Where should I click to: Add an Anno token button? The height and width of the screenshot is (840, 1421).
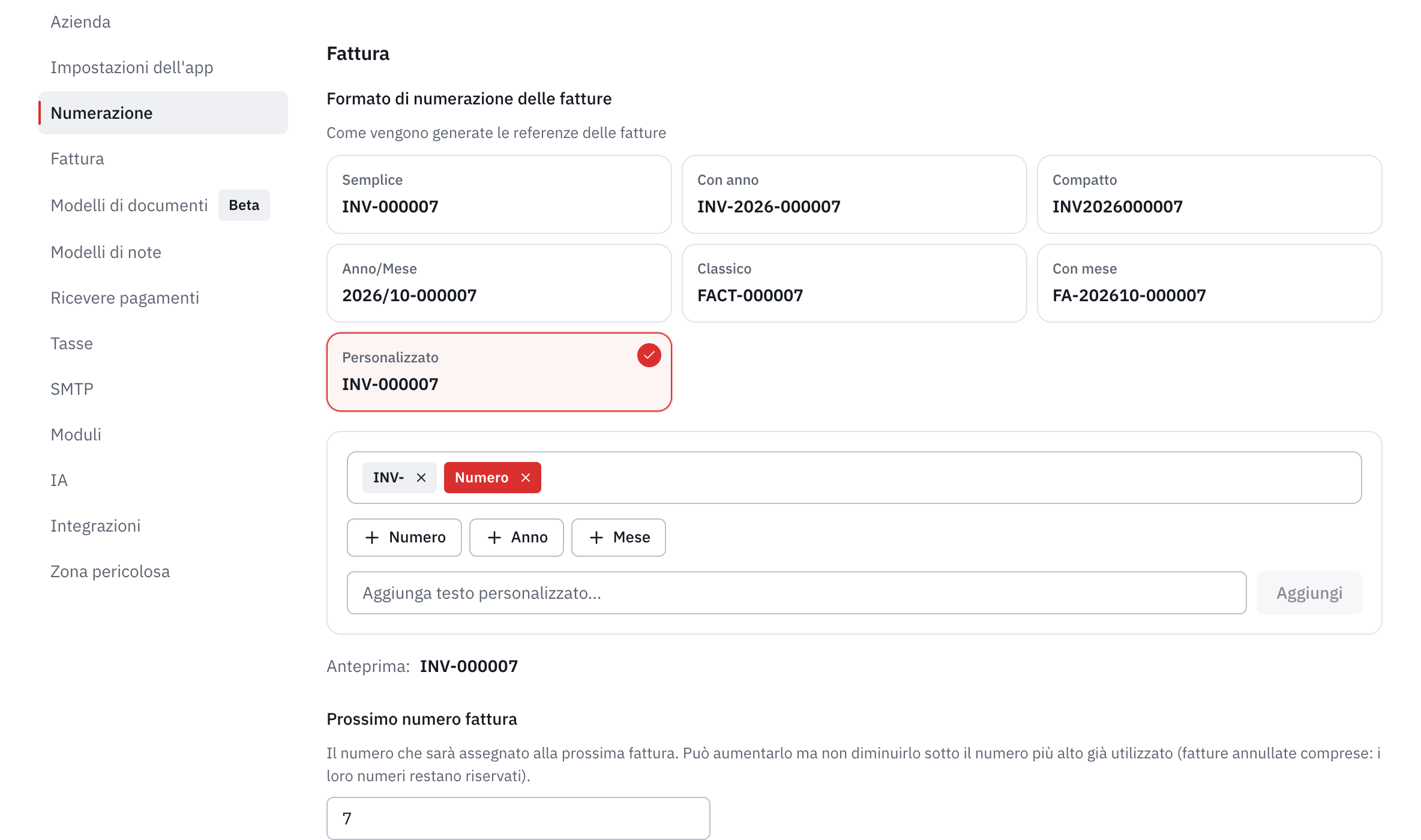pos(517,538)
